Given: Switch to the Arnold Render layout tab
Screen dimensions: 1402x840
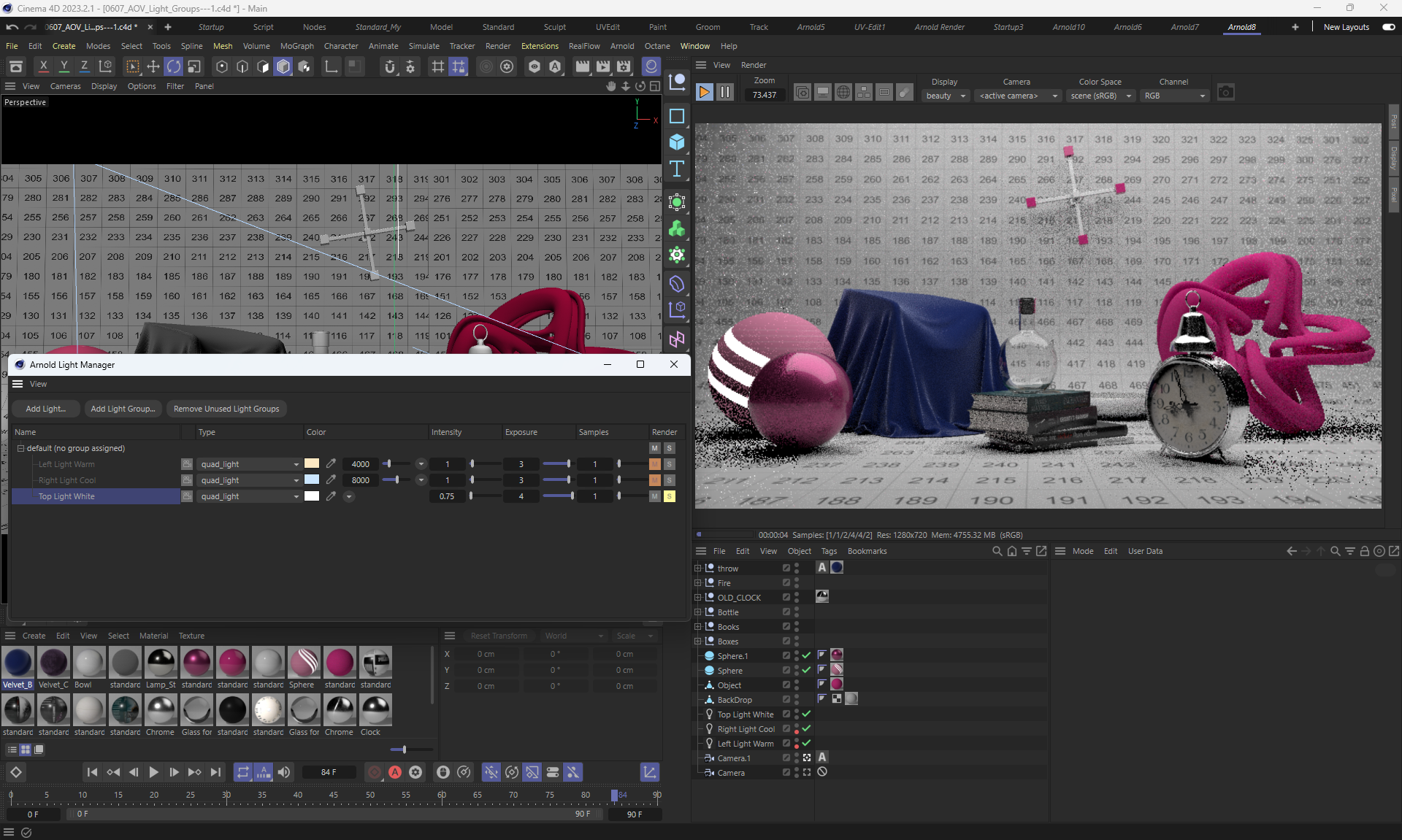Looking at the screenshot, I should (x=939, y=27).
